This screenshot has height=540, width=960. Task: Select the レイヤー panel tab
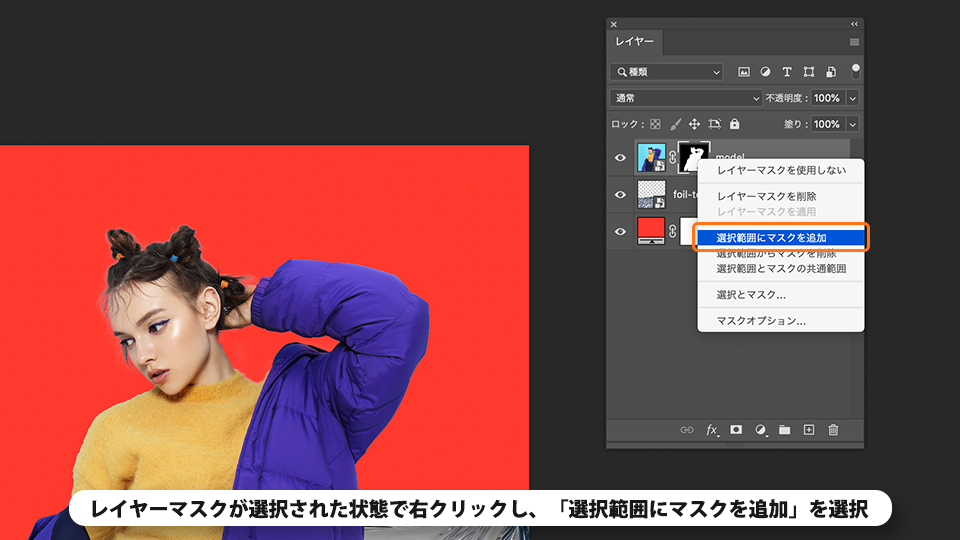[x=634, y=42]
